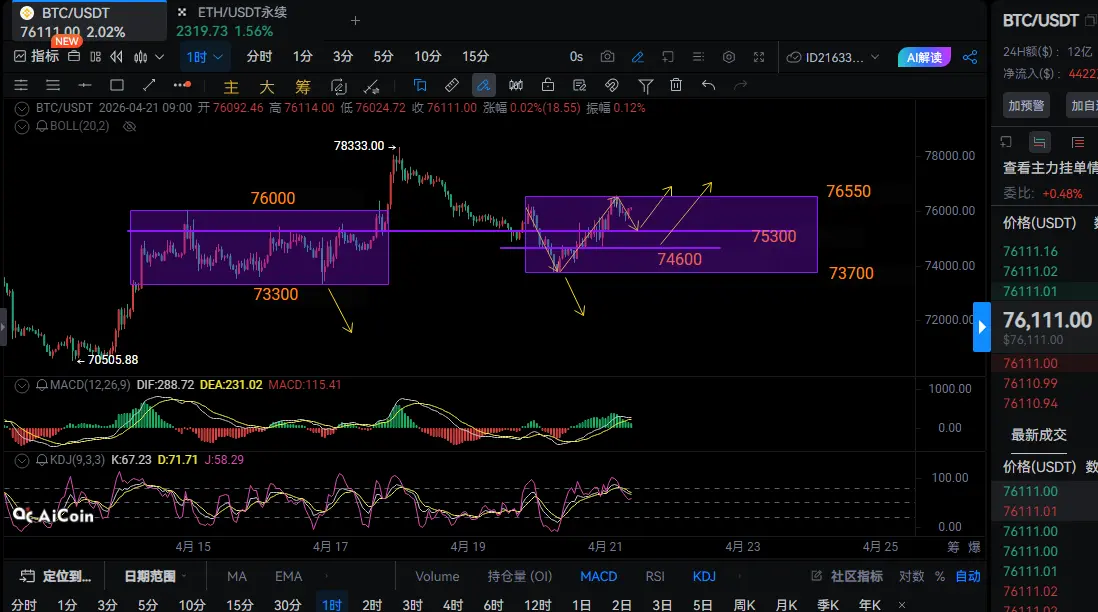Screen dimensions: 1098x612
Task: Expand the chart type dropdown arrow
Action: coord(160,57)
